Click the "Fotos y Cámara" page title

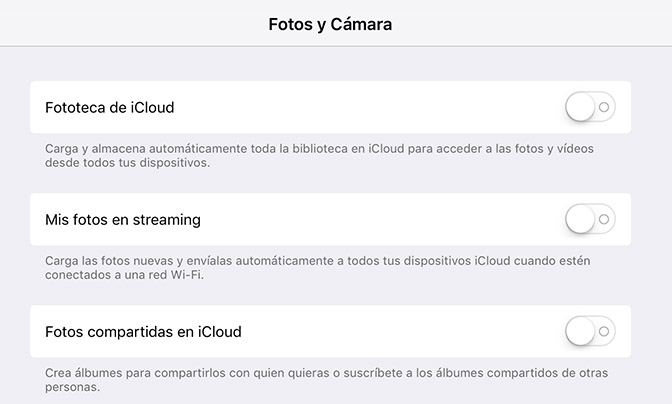coord(330,25)
